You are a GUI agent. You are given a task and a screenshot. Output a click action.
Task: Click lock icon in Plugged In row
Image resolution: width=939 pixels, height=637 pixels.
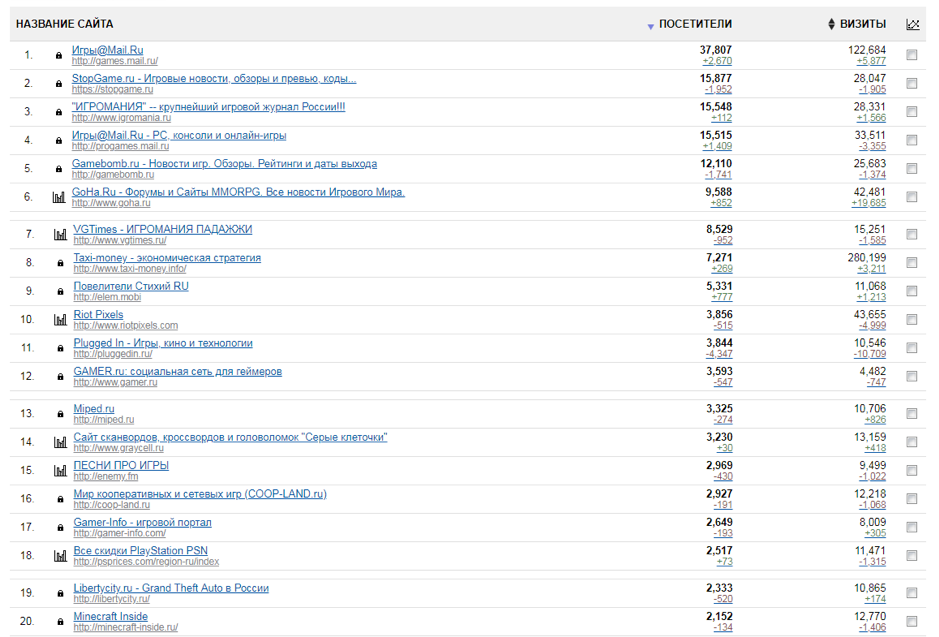[x=60, y=348]
